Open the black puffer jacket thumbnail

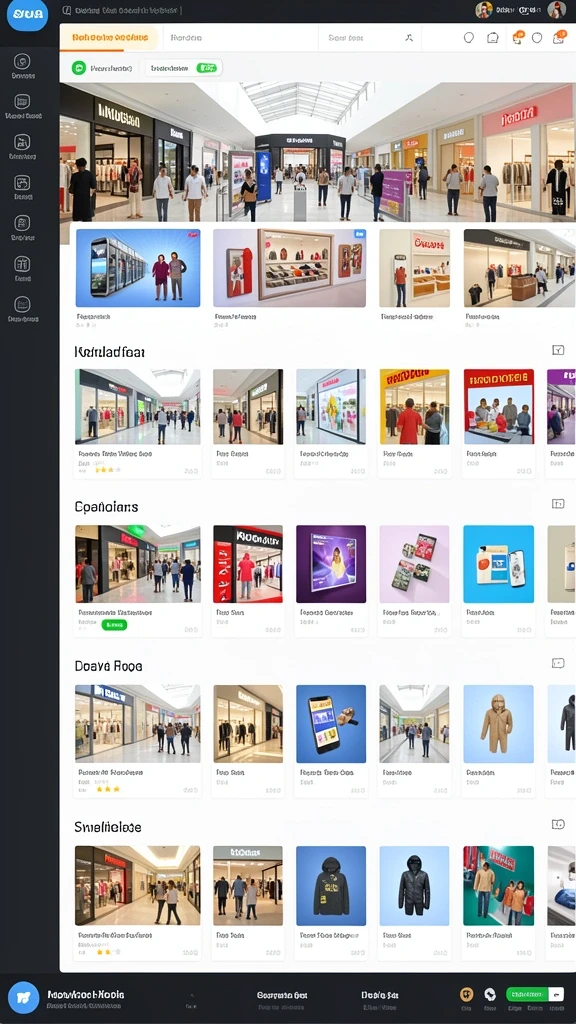click(x=415, y=886)
